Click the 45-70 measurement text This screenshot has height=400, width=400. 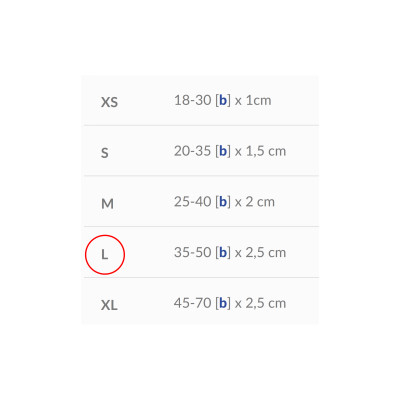(x=193, y=303)
